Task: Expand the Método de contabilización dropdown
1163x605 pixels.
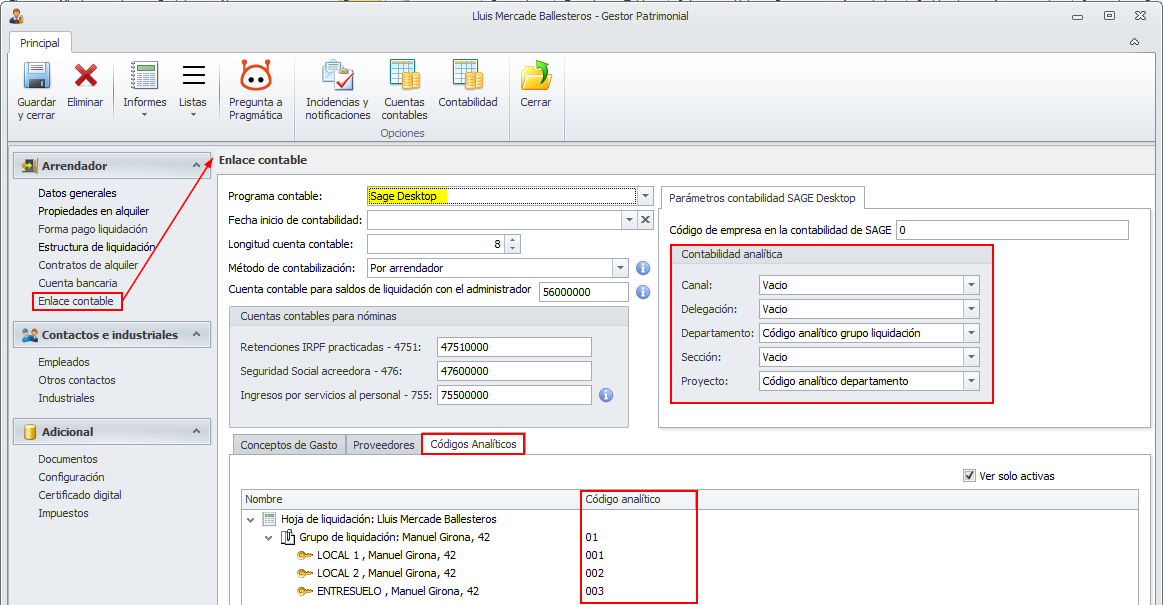Action: pos(620,268)
